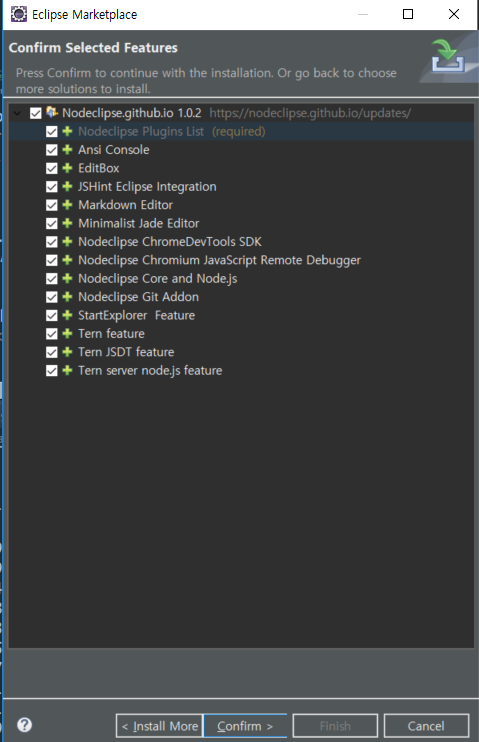Collapse the Nodeclipse.github.io tree node
479x742 pixels.
pos(18,113)
